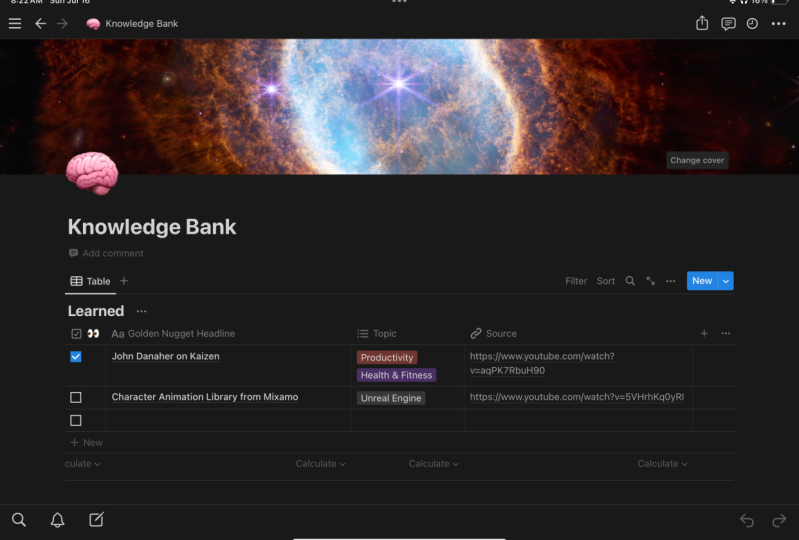Open the Filter menu
This screenshot has height=540, width=799.
click(576, 281)
